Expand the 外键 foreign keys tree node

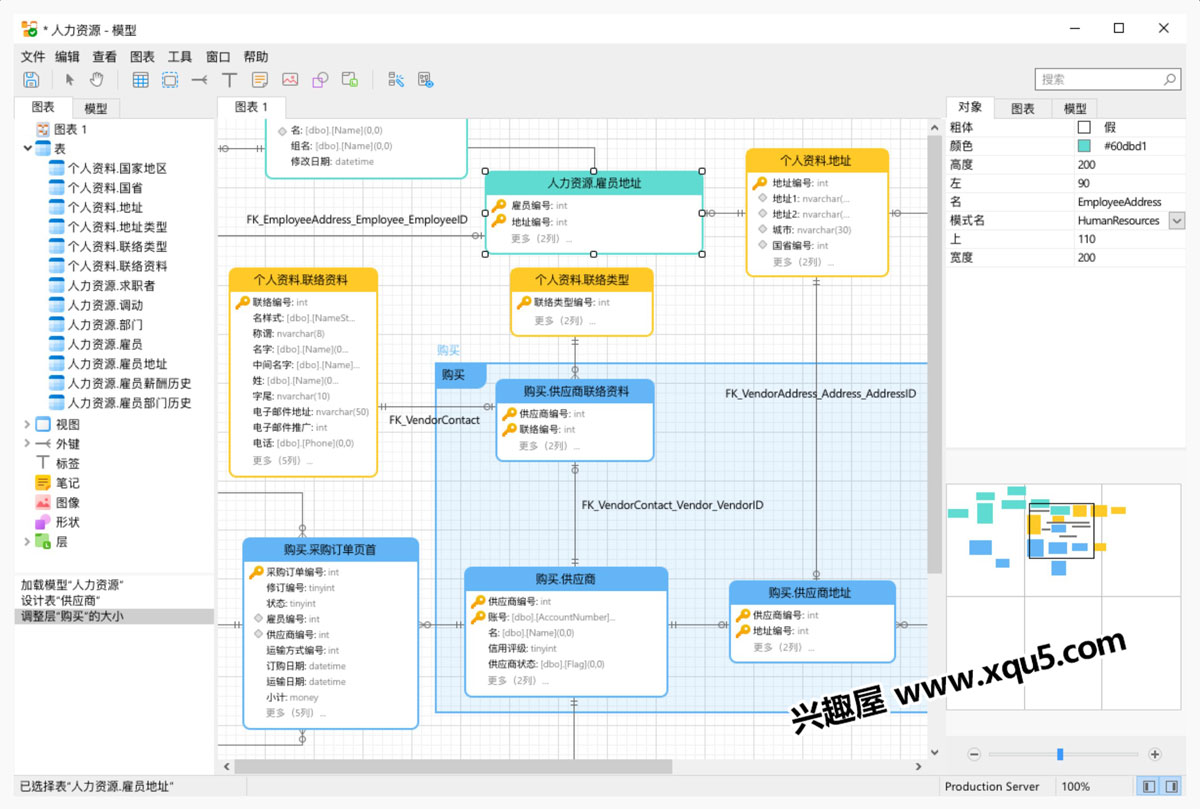point(27,443)
